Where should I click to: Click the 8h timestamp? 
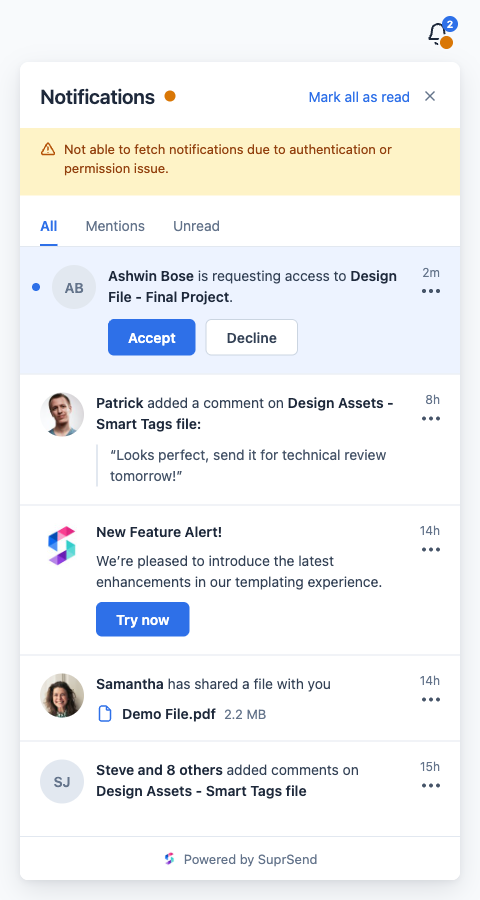(432, 400)
